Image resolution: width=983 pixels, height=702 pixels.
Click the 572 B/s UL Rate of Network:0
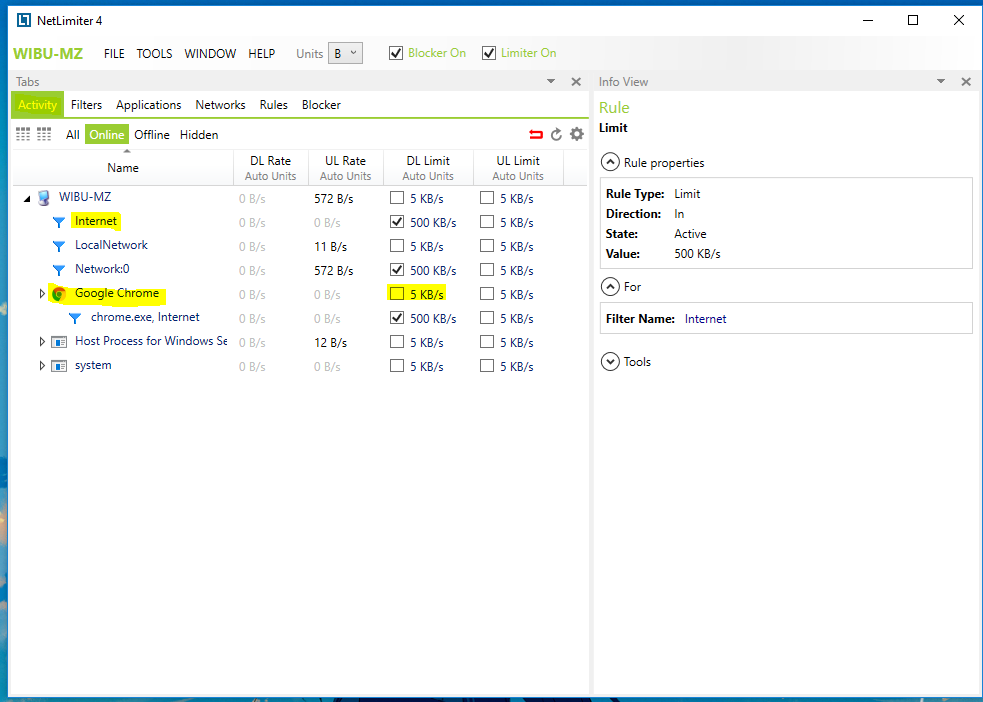coord(334,271)
